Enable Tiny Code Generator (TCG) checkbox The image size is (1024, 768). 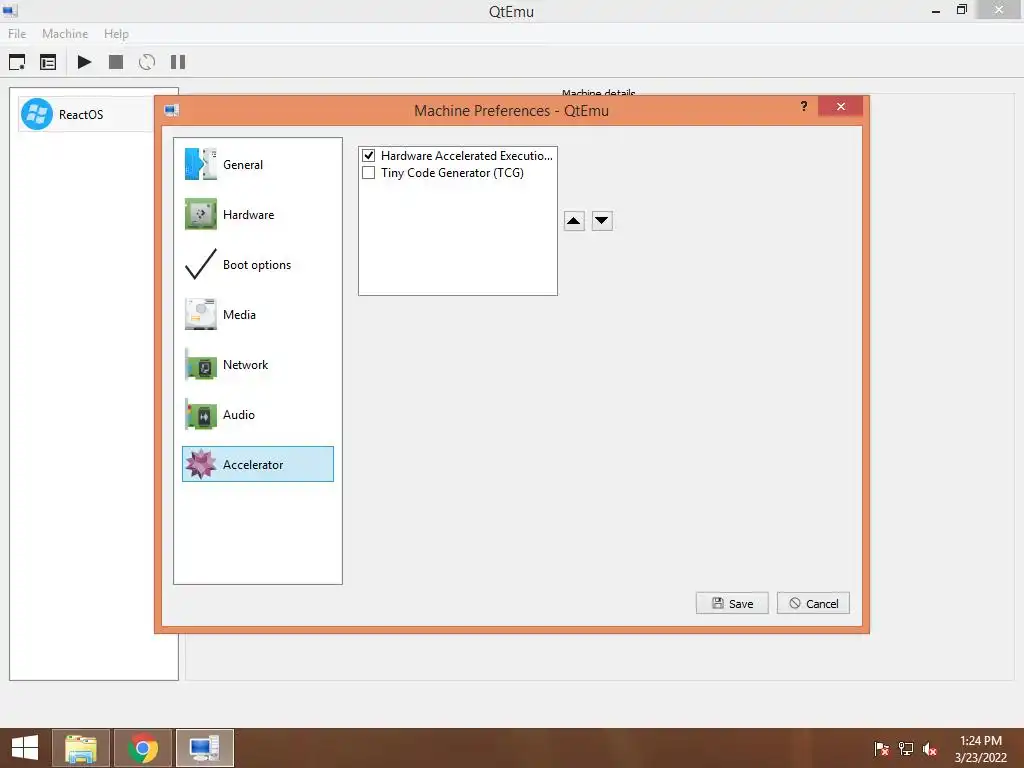[x=368, y=172]
